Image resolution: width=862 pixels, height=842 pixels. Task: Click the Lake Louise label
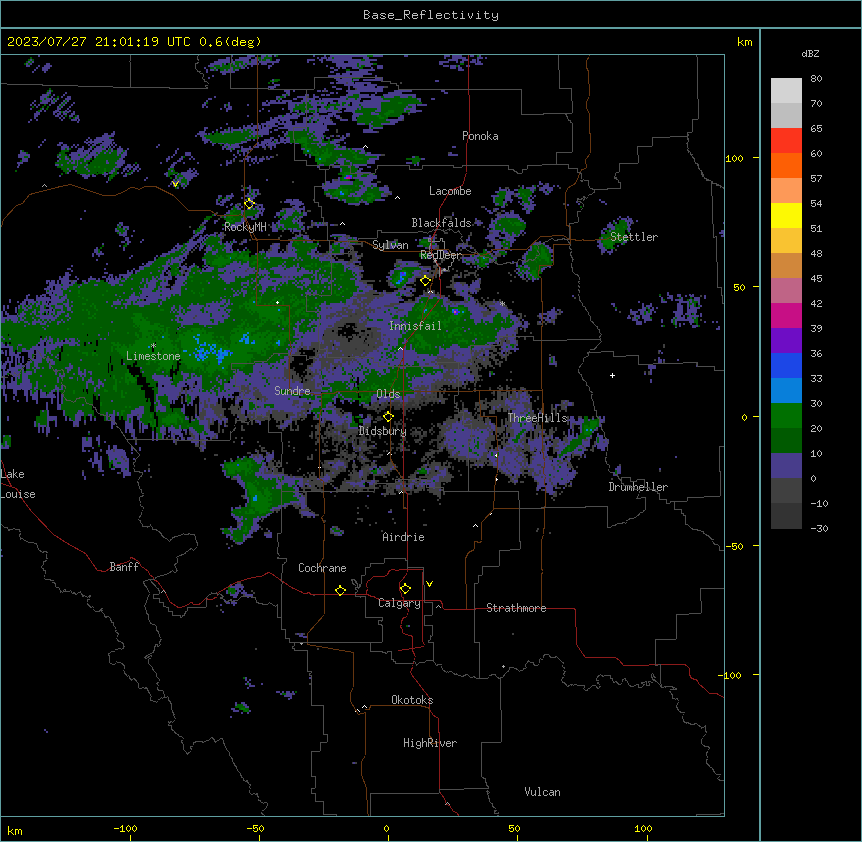[x=18, y=484]
